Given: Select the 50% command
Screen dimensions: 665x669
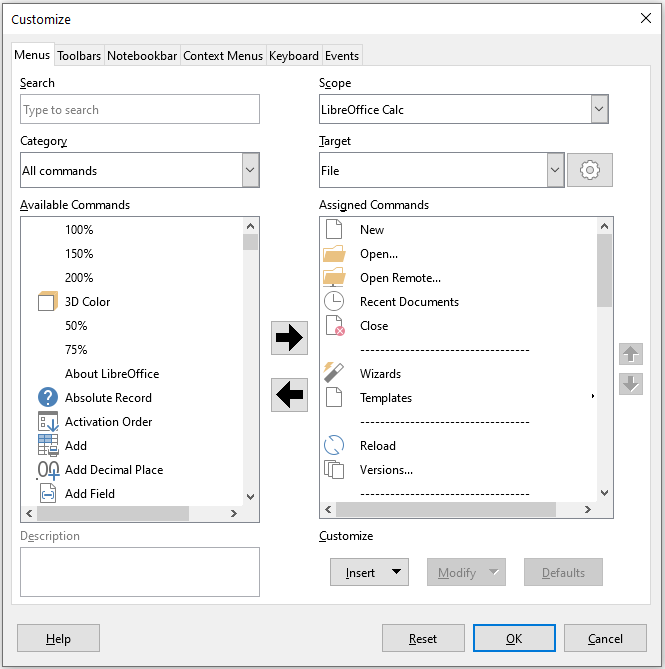Looking at the screenshot, I should coord(76,326).
